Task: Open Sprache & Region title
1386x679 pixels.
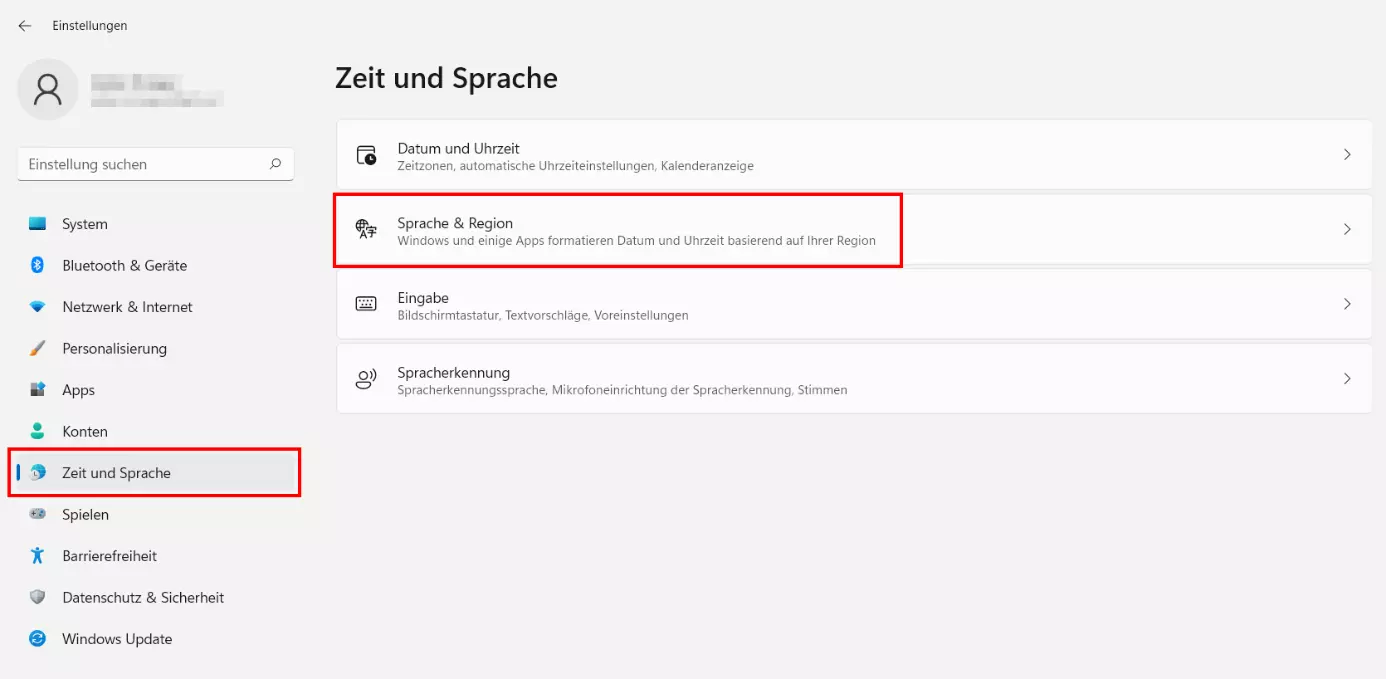Action: (x=455, y=223)
